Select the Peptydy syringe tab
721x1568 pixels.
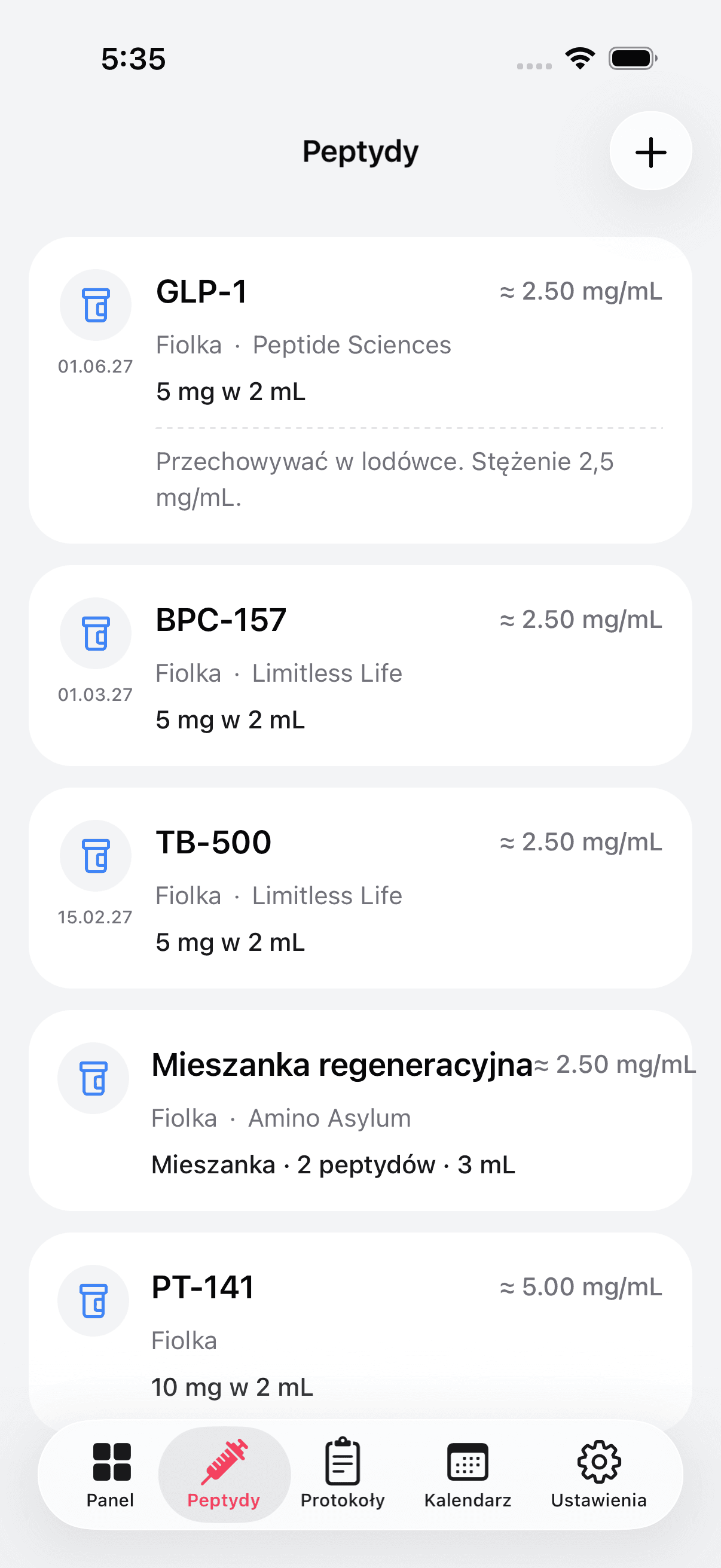(x=224, y=1474)
